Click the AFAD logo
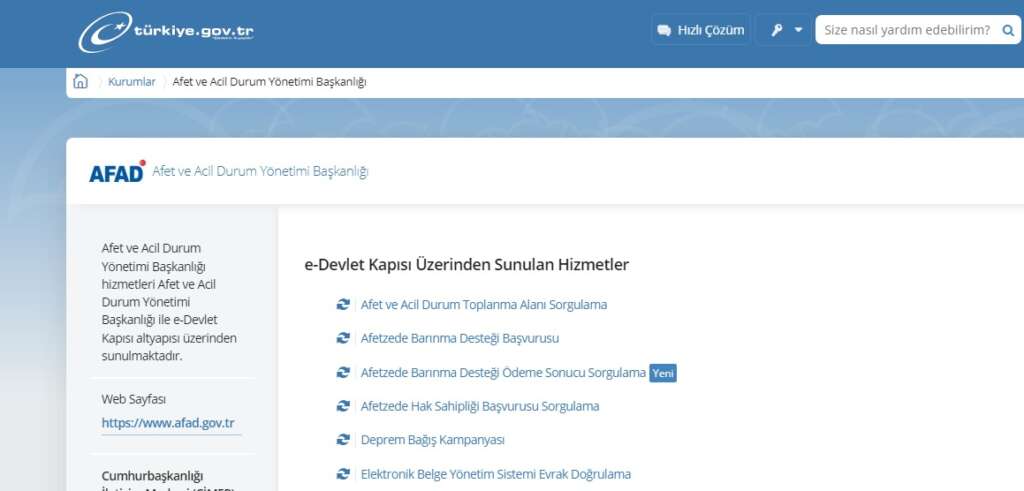This screenshot has width=1024, height=491. tap(118, 171)
